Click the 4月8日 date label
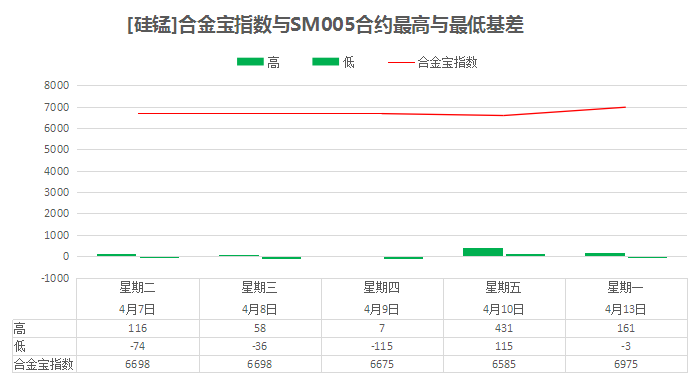This screenshot has height=385, width=700. 259,309
